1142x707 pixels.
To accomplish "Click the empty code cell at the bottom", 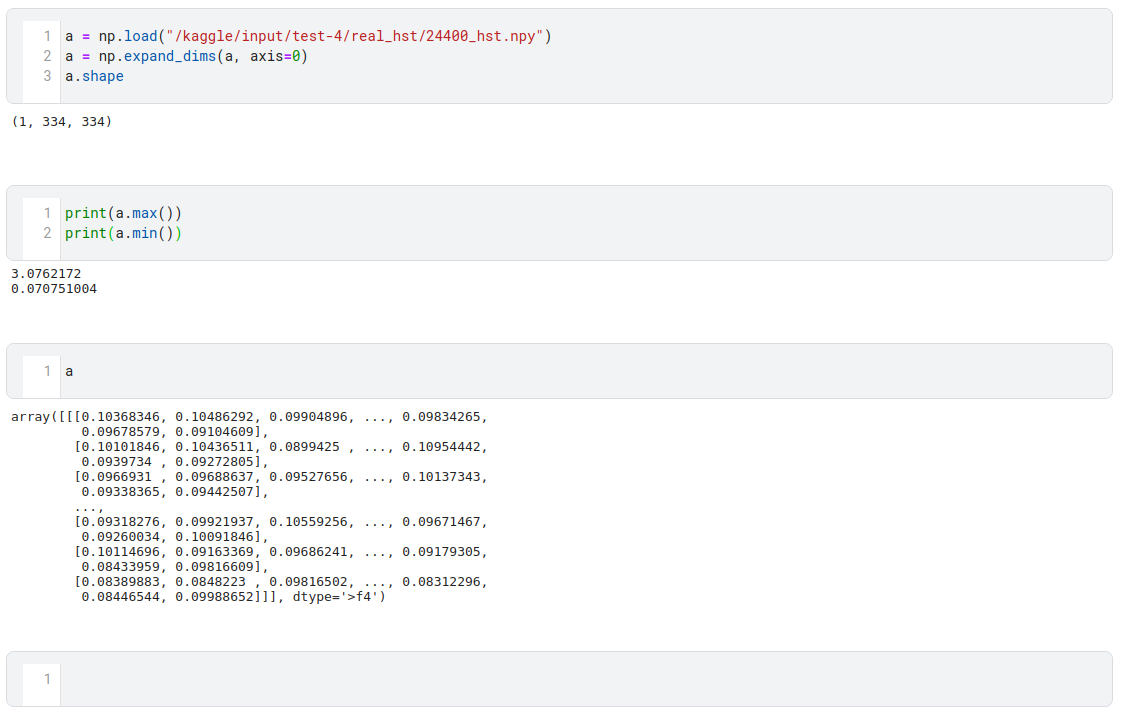I will (580, 679).
